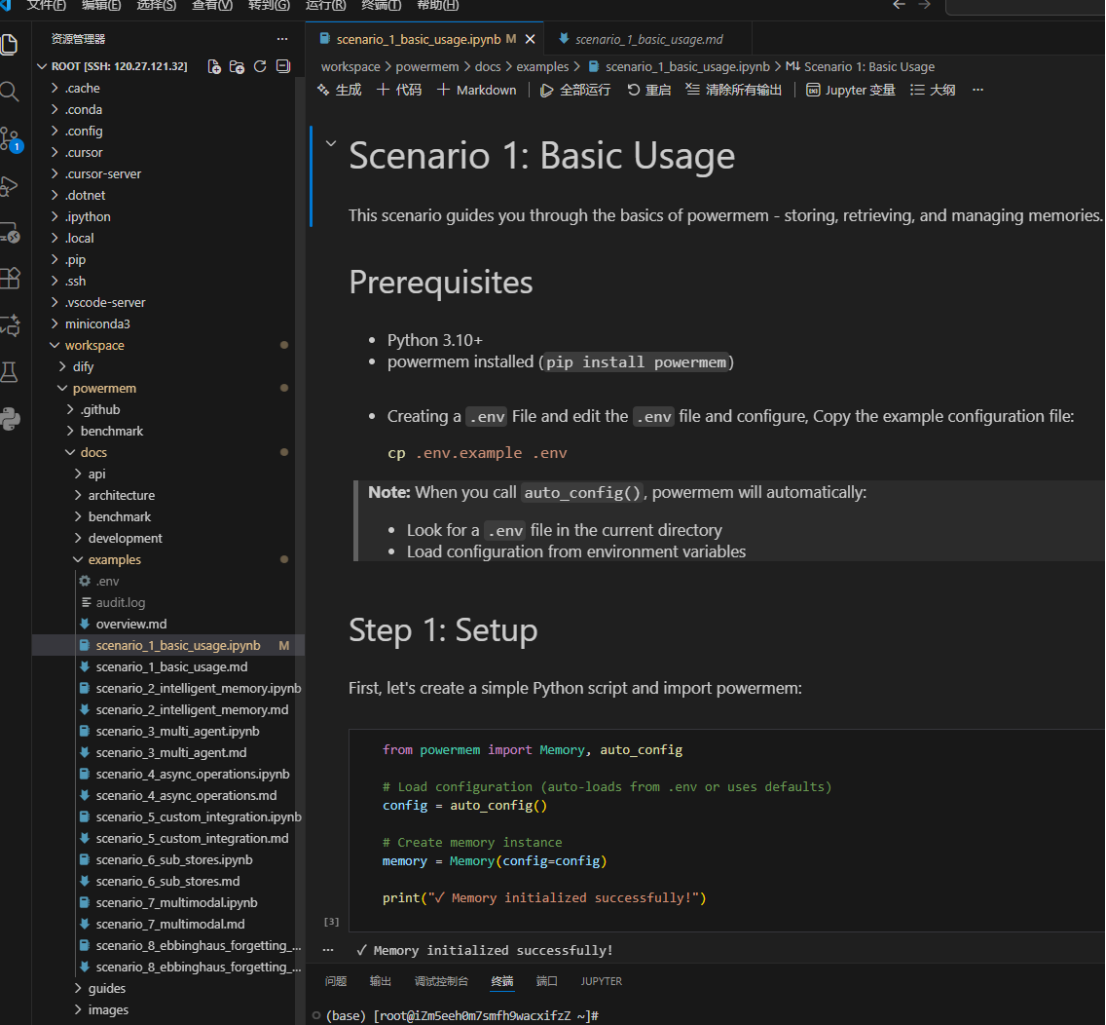Open Extensions view icon
1106x1025 pixels.
coord(10,279)
